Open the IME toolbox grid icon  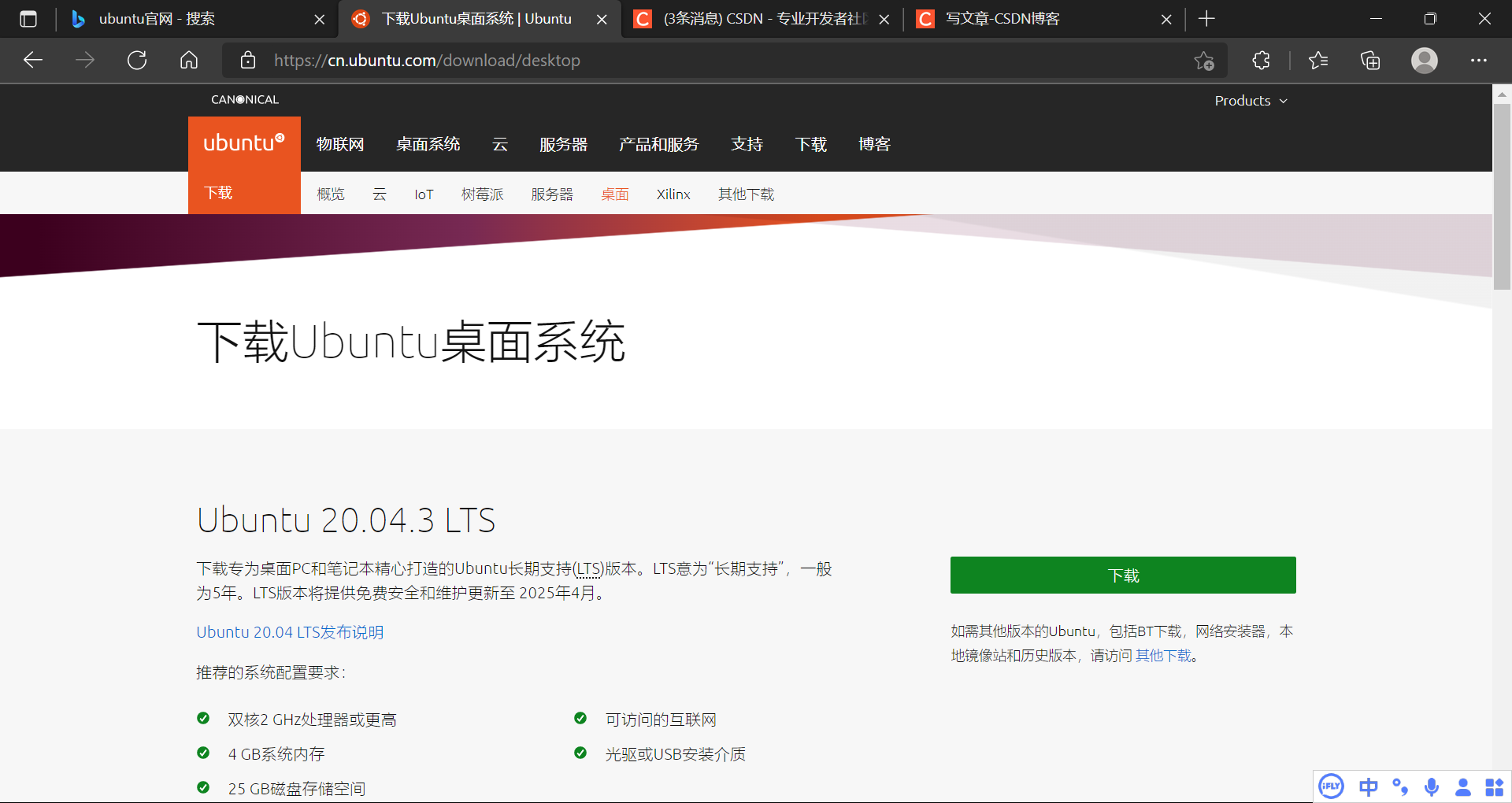click(x=1495, y=786)
